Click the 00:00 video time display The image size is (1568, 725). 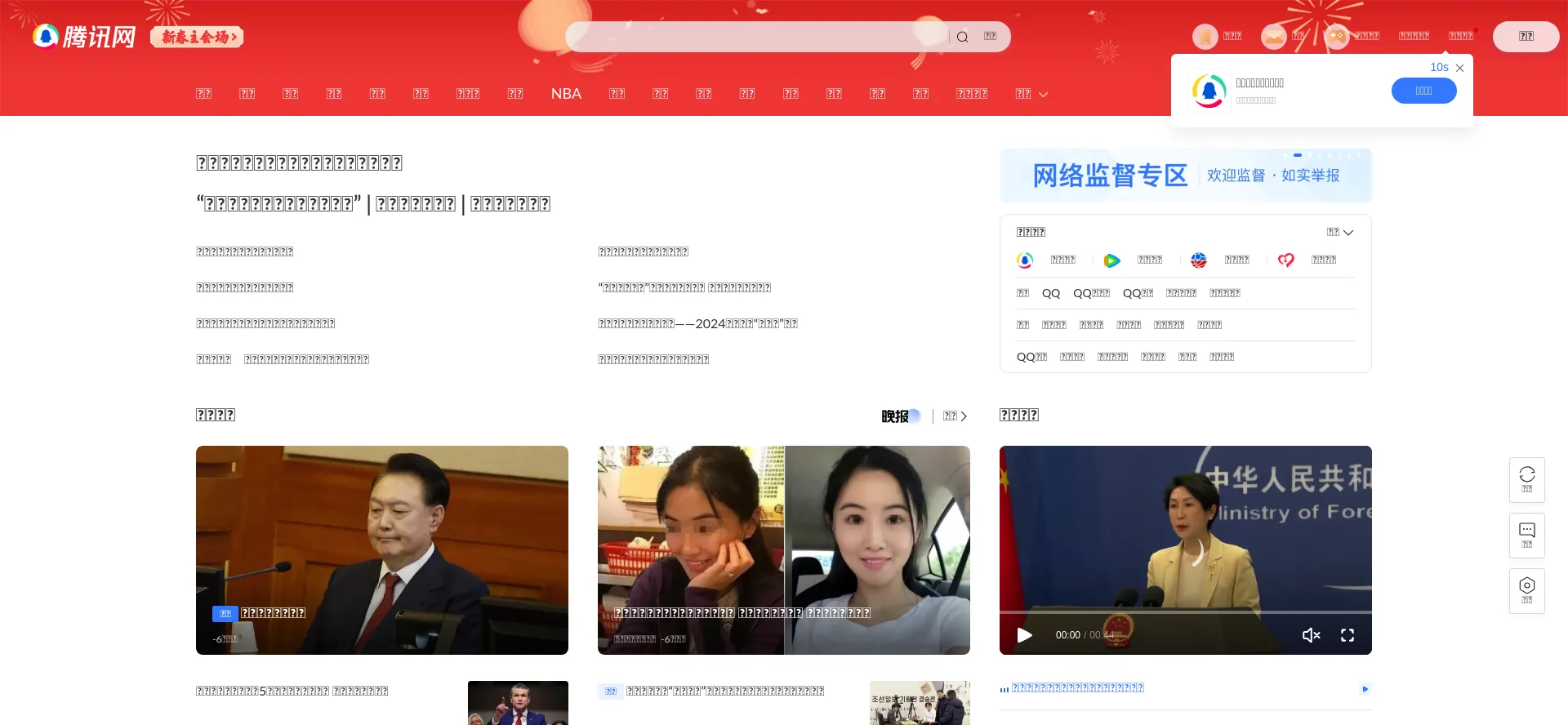(1067, 635)
